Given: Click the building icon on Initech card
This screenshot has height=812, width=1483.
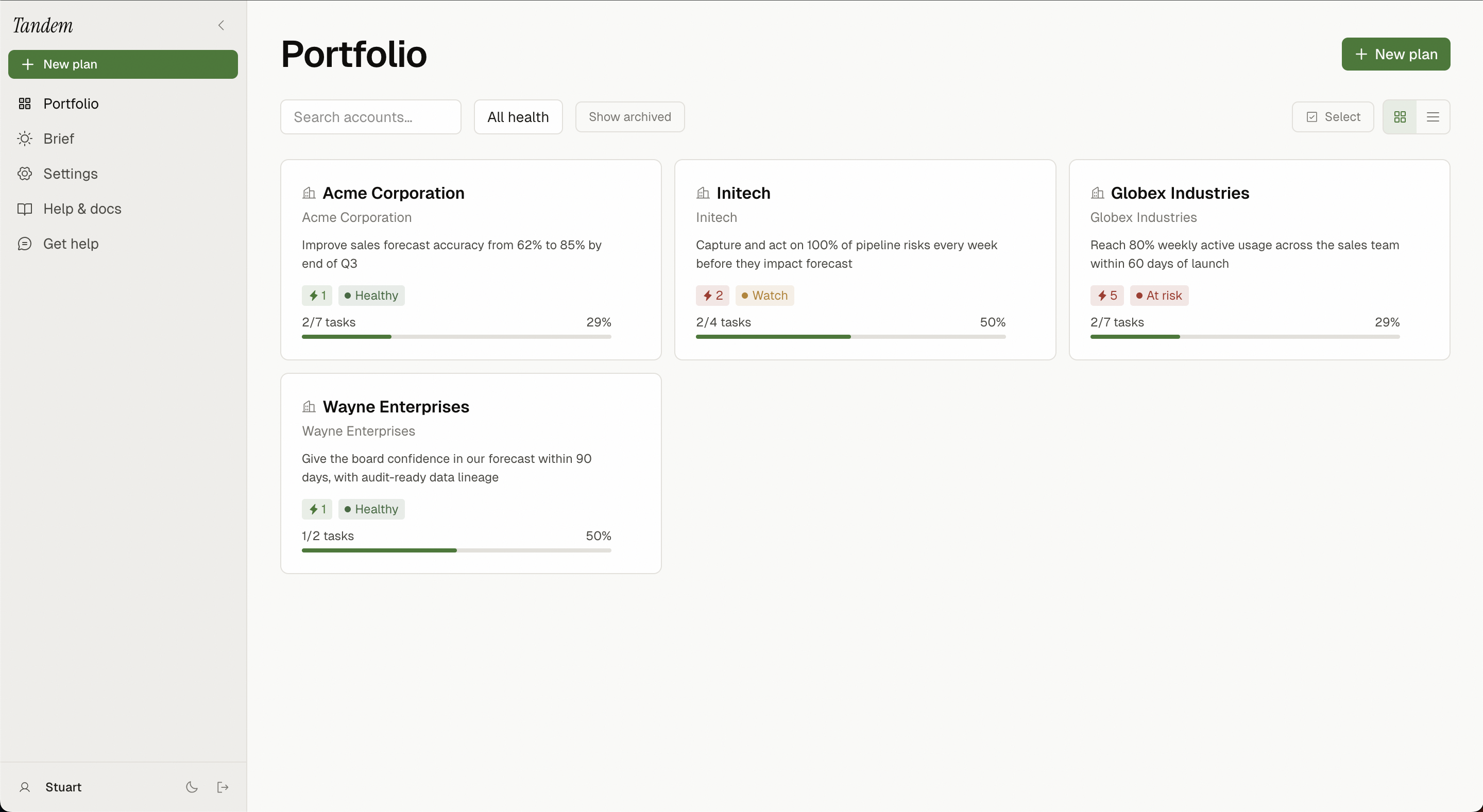Looking at the screenshot, I should (703, 193).
